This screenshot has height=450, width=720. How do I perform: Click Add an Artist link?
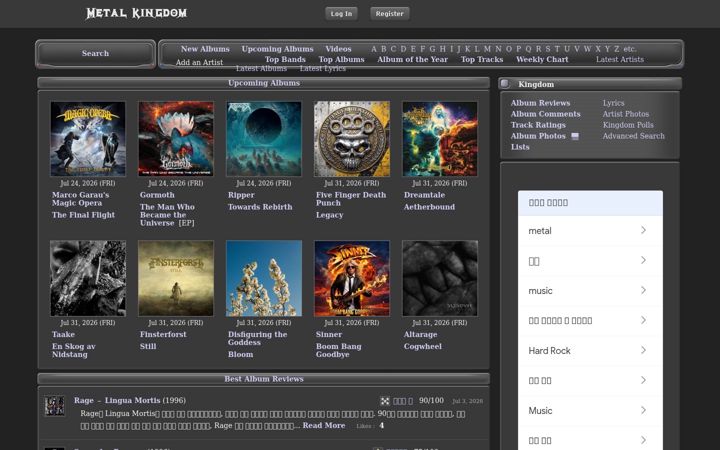point(199,62)
